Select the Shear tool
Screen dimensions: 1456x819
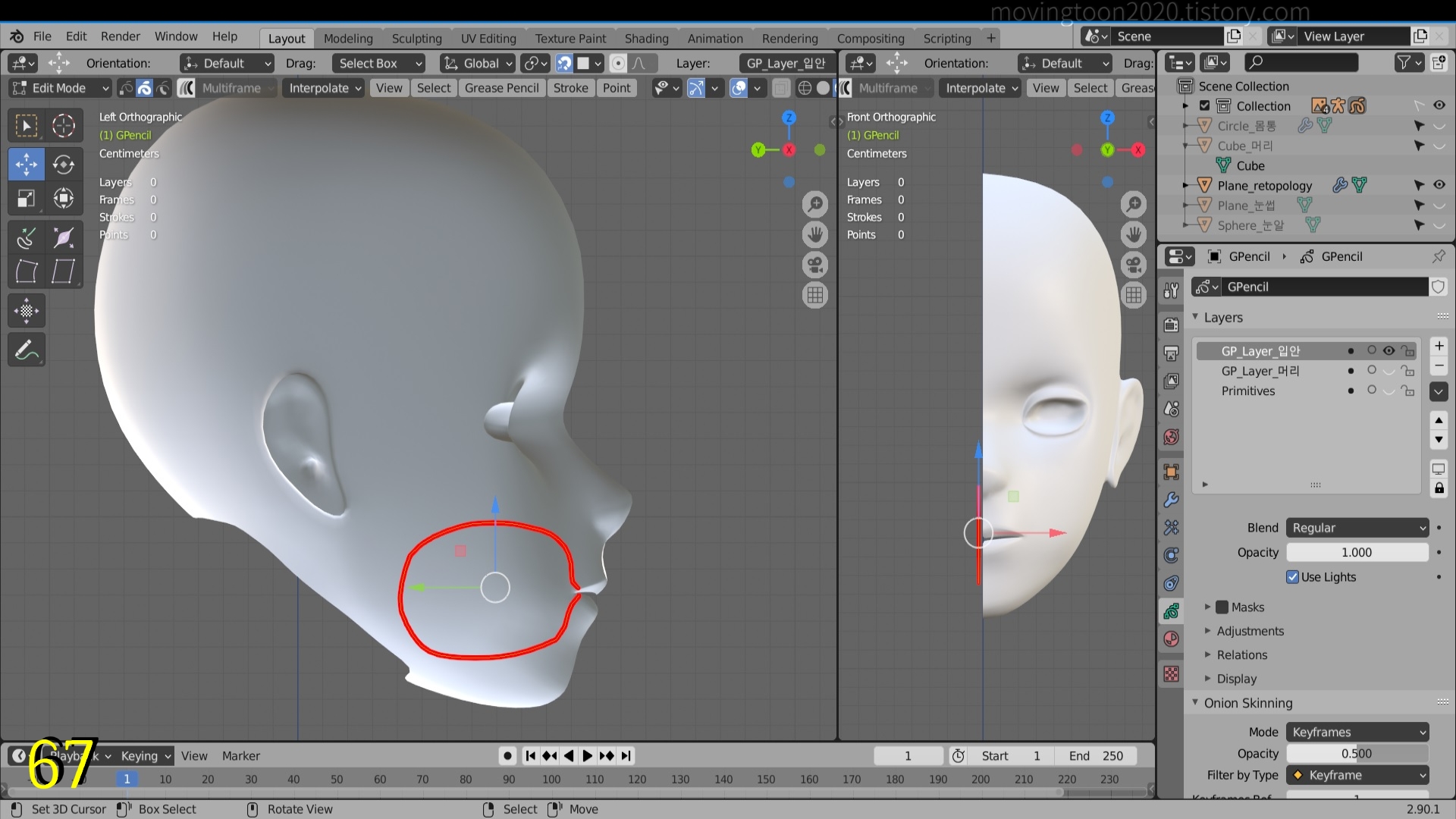click(64, 271)
